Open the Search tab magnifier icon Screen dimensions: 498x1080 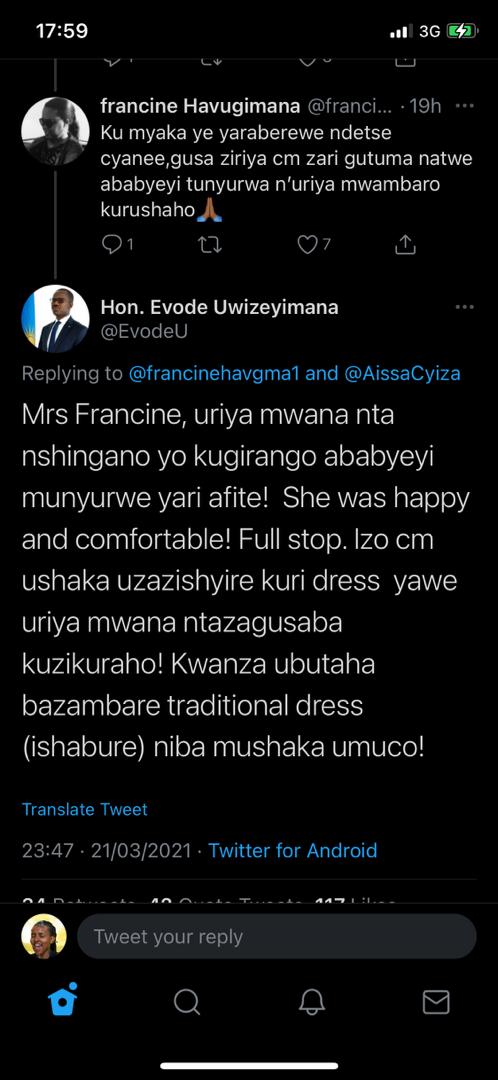pos(186,1002)
